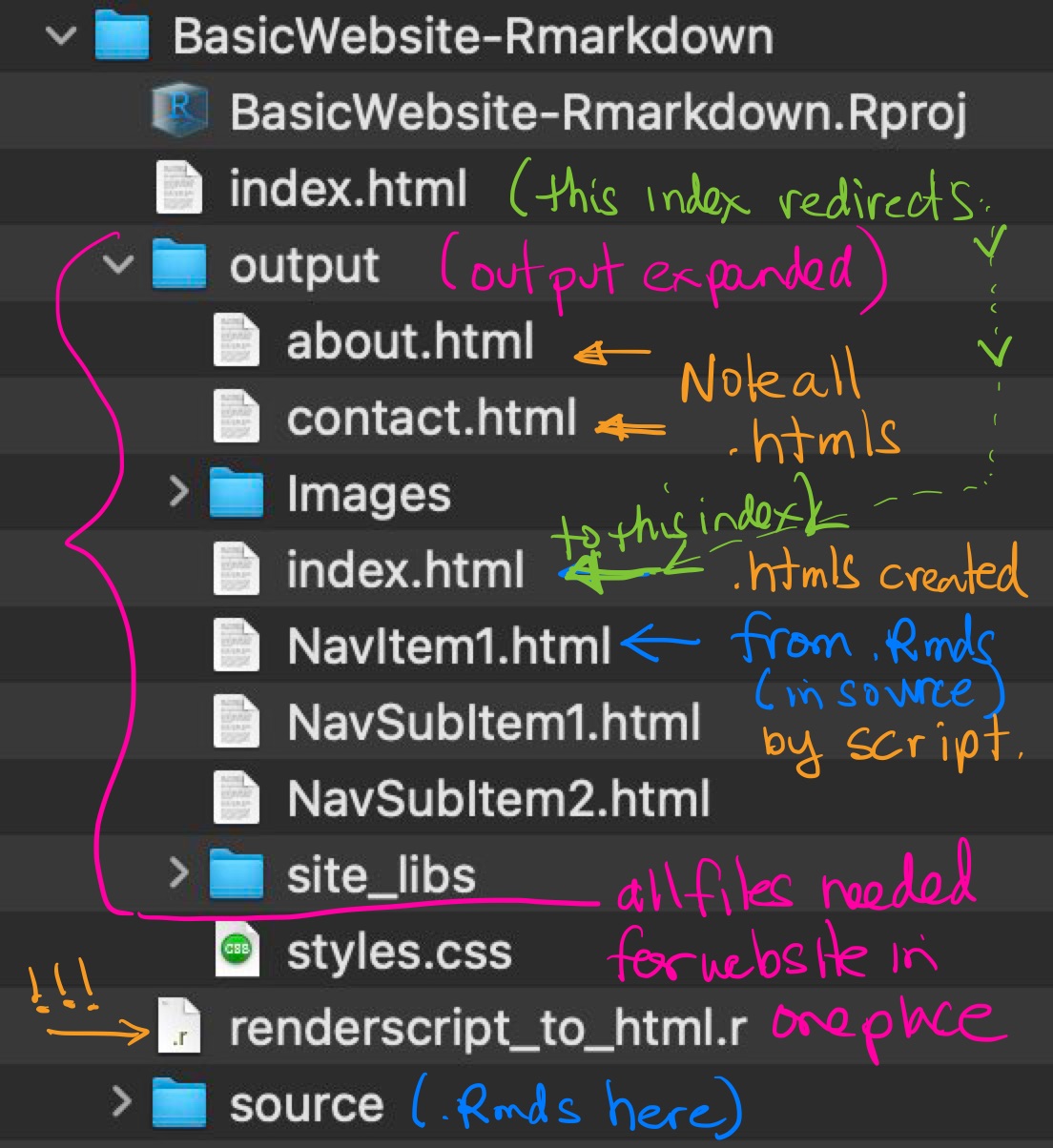Screen dimensions: 1053x1148
Task: Click the about.html file icon
Action: 237,340
